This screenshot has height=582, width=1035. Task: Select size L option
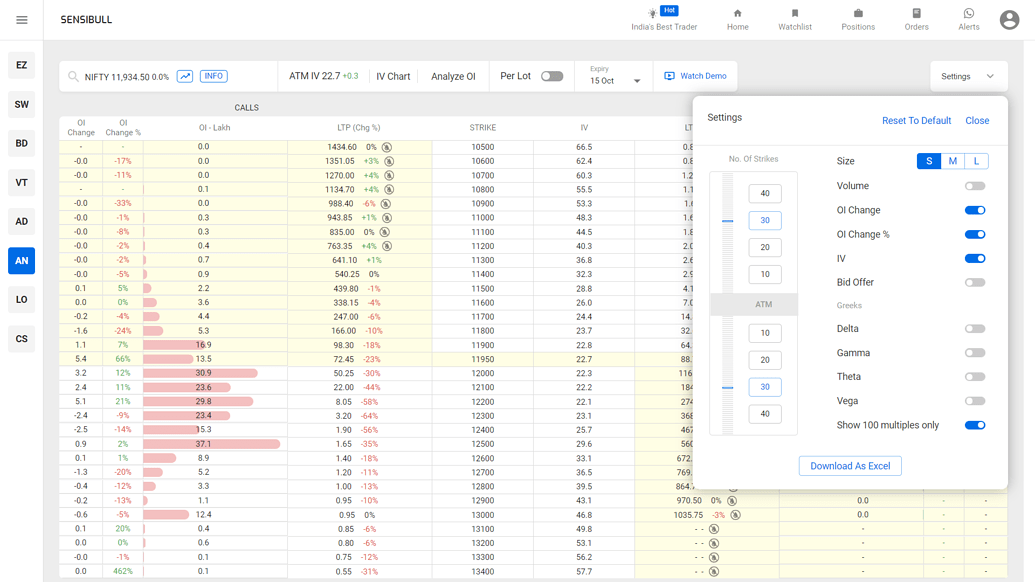976,161
